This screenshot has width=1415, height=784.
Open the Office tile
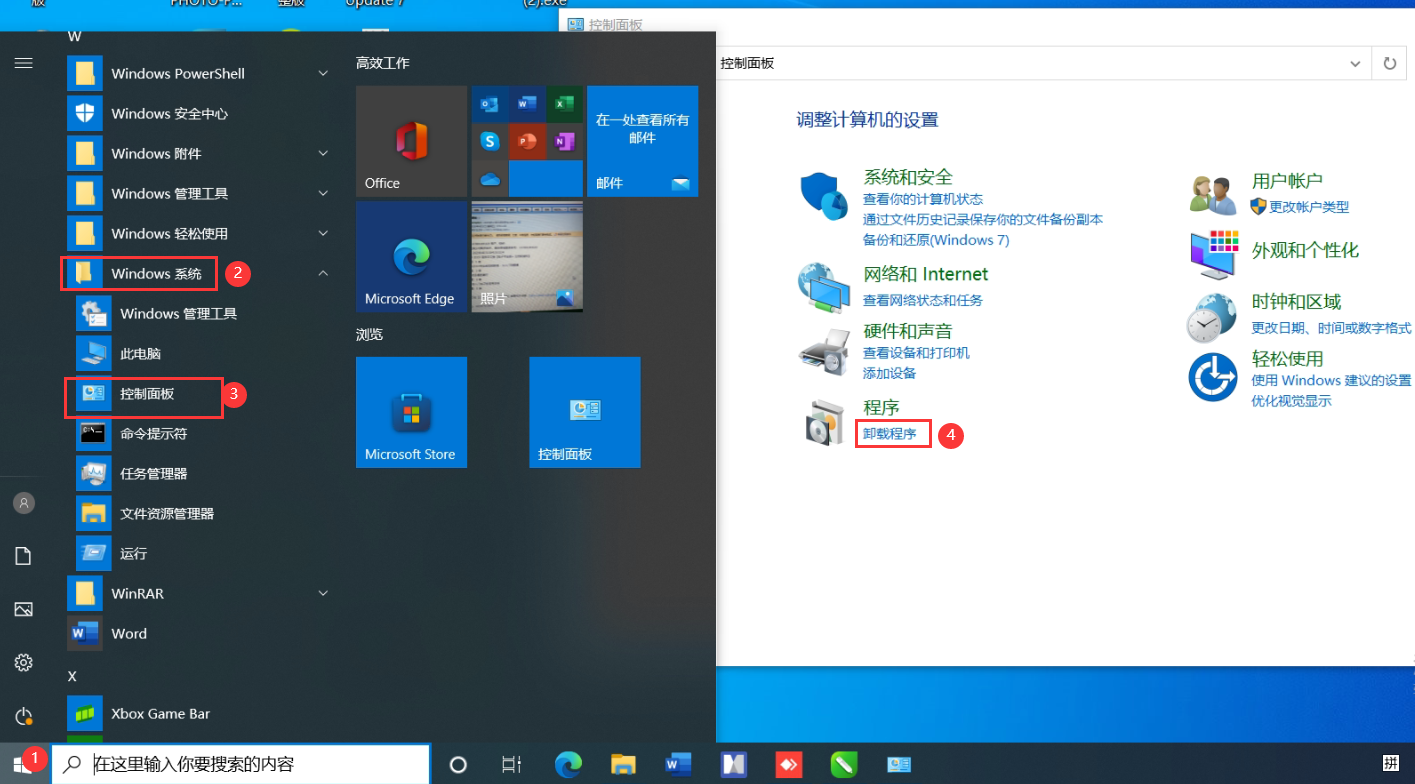[x=411, y=141]
